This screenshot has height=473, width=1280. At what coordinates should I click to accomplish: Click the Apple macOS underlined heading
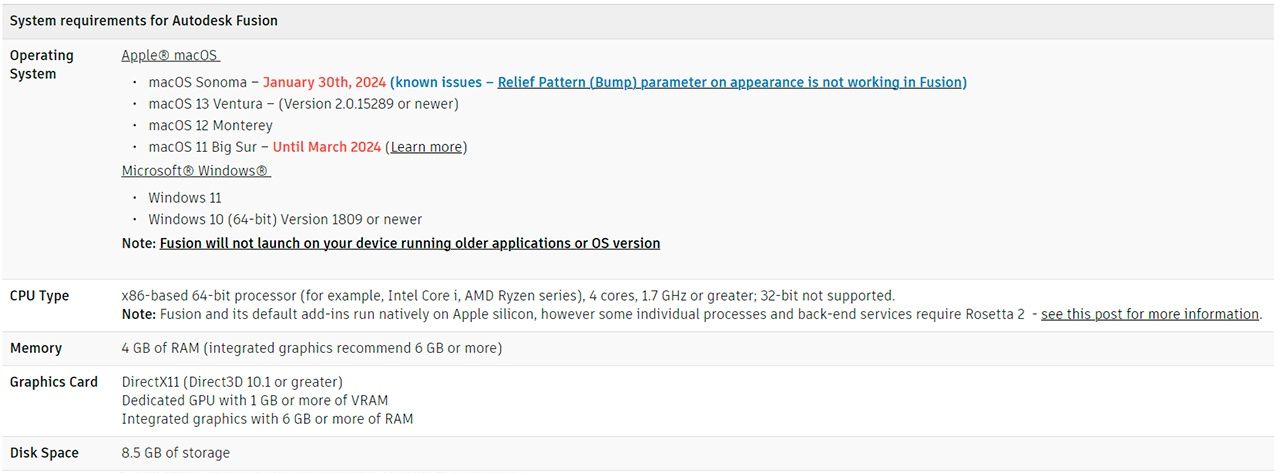point(170,56)
